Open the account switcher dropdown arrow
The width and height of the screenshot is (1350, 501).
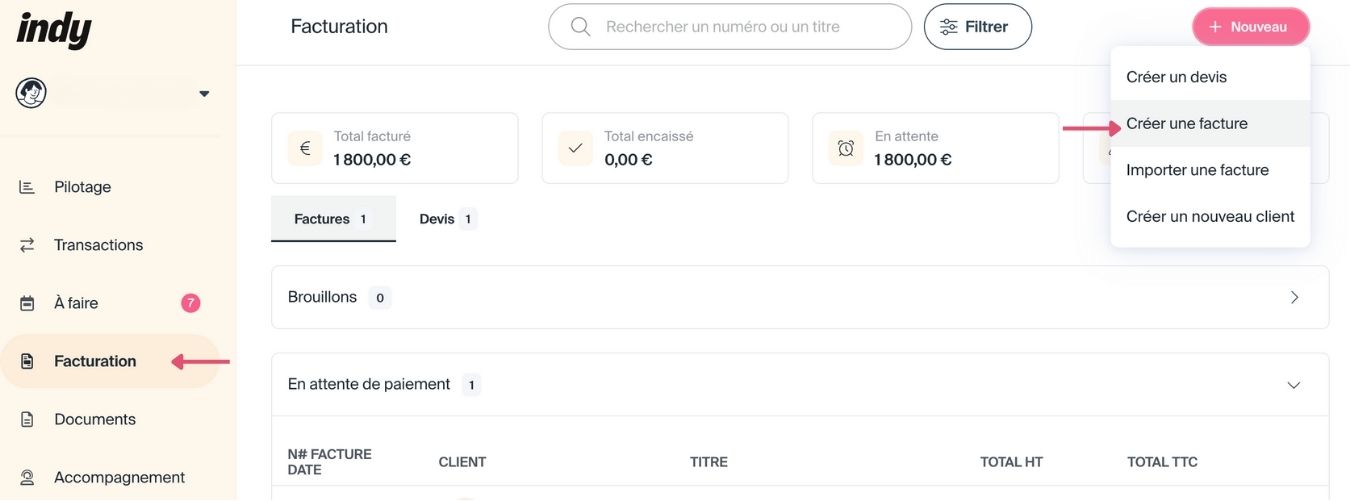(x=204, y=94)
